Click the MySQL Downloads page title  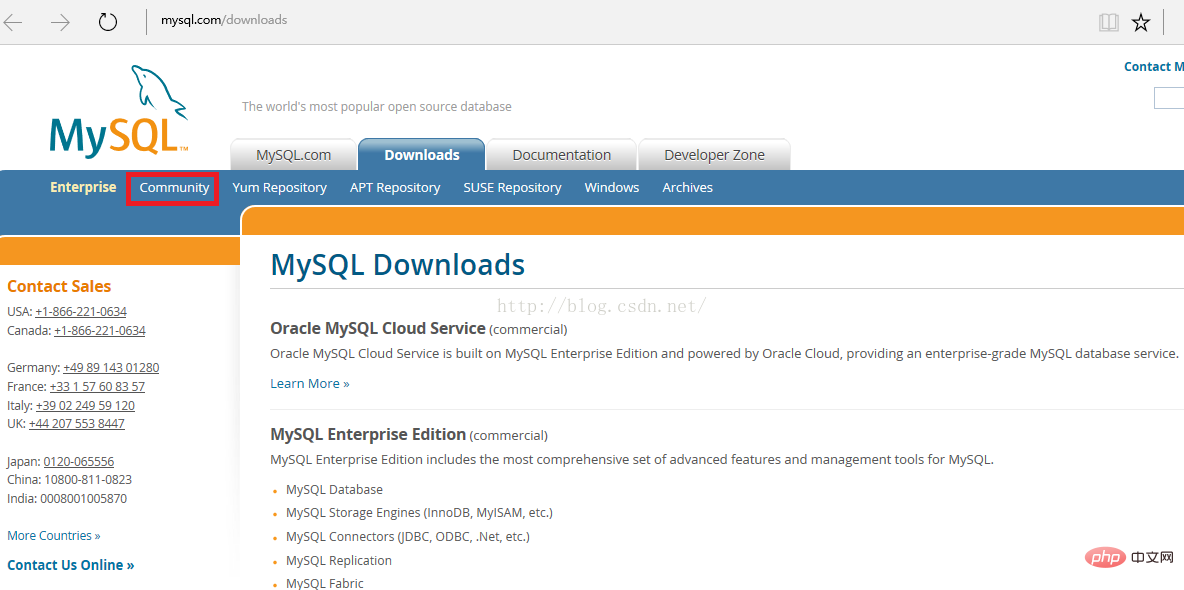point(397,265)
